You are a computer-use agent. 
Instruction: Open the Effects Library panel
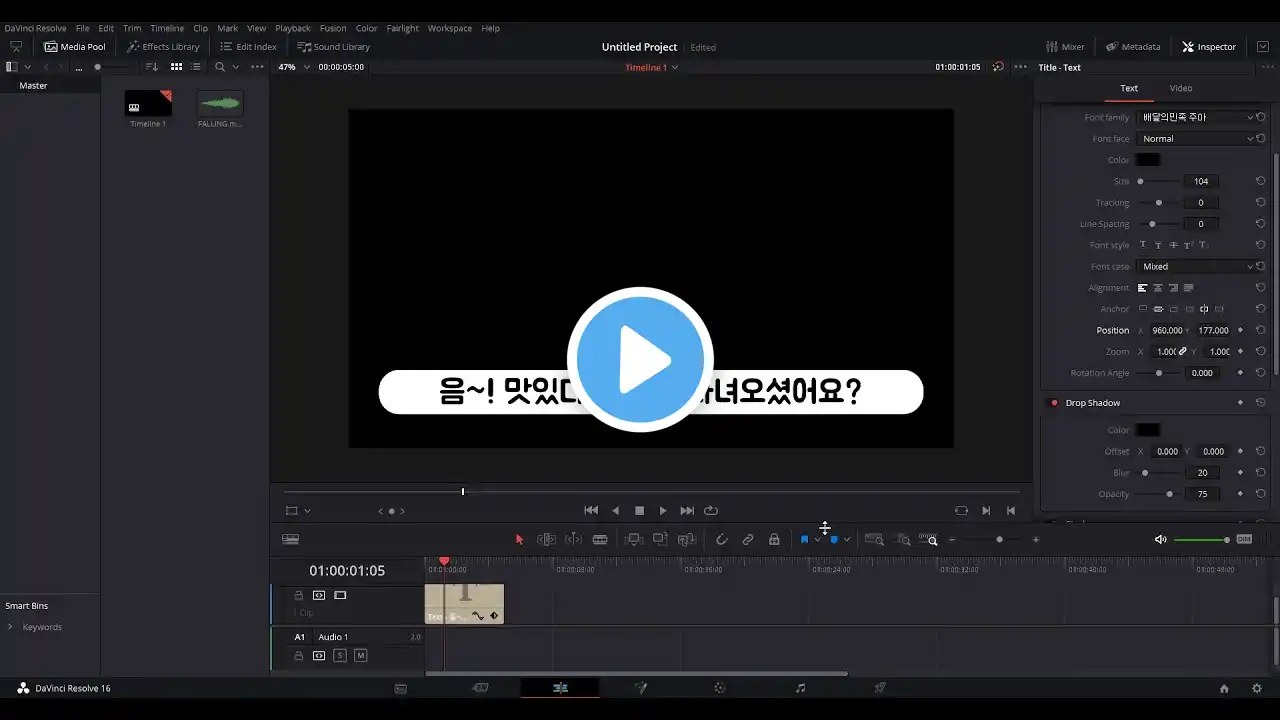pos(163,46)
